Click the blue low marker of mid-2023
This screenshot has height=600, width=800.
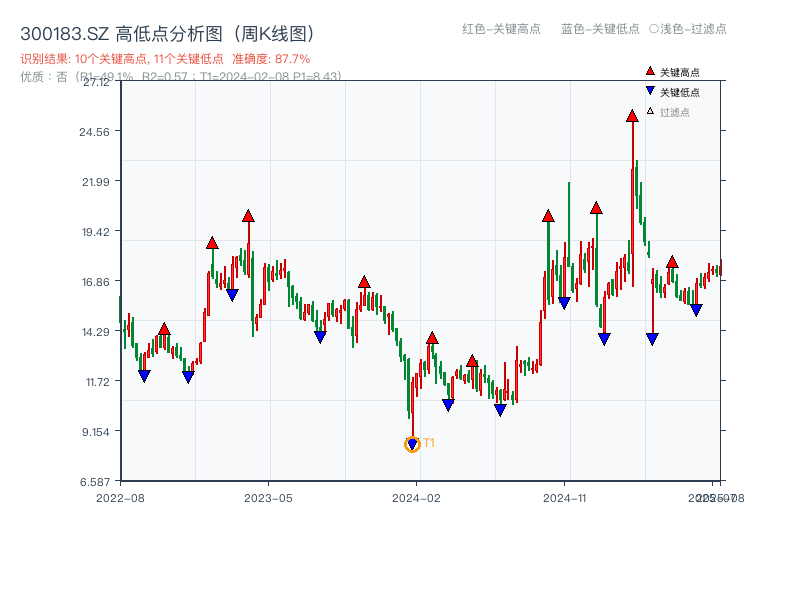coord(320,337)
